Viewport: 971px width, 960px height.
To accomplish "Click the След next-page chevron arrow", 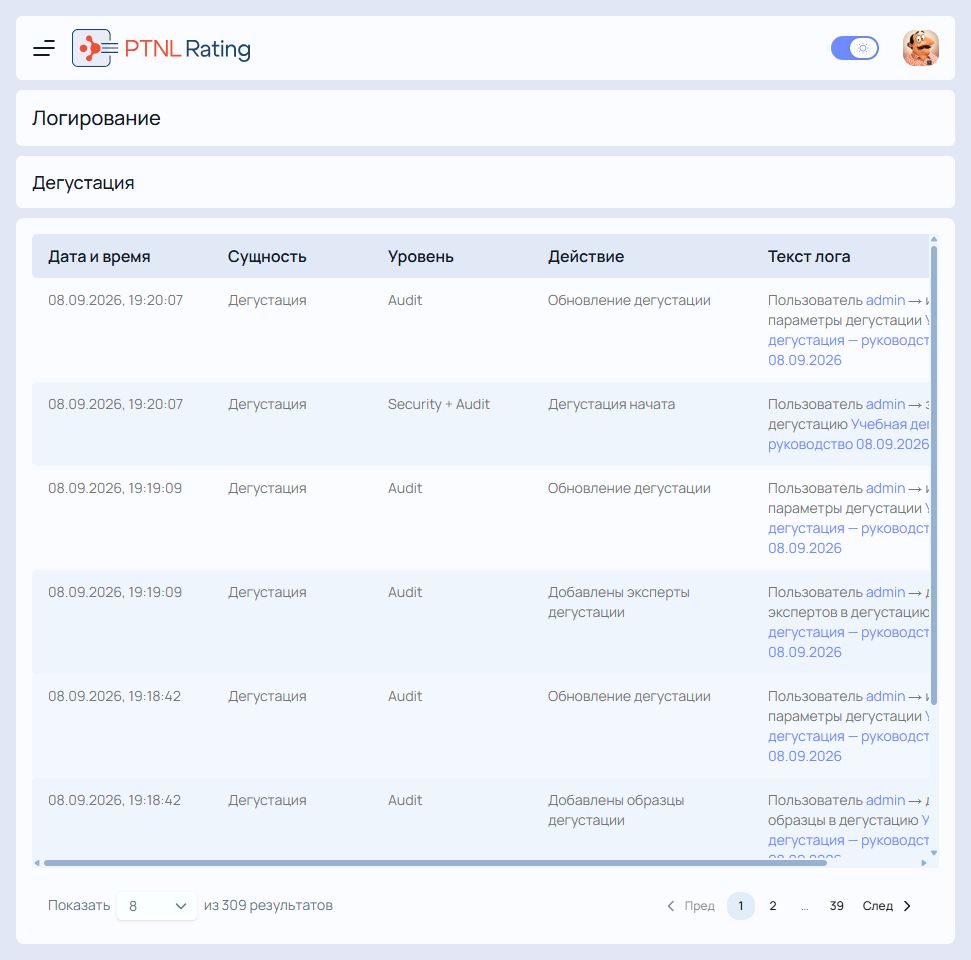I will (907, 905).
